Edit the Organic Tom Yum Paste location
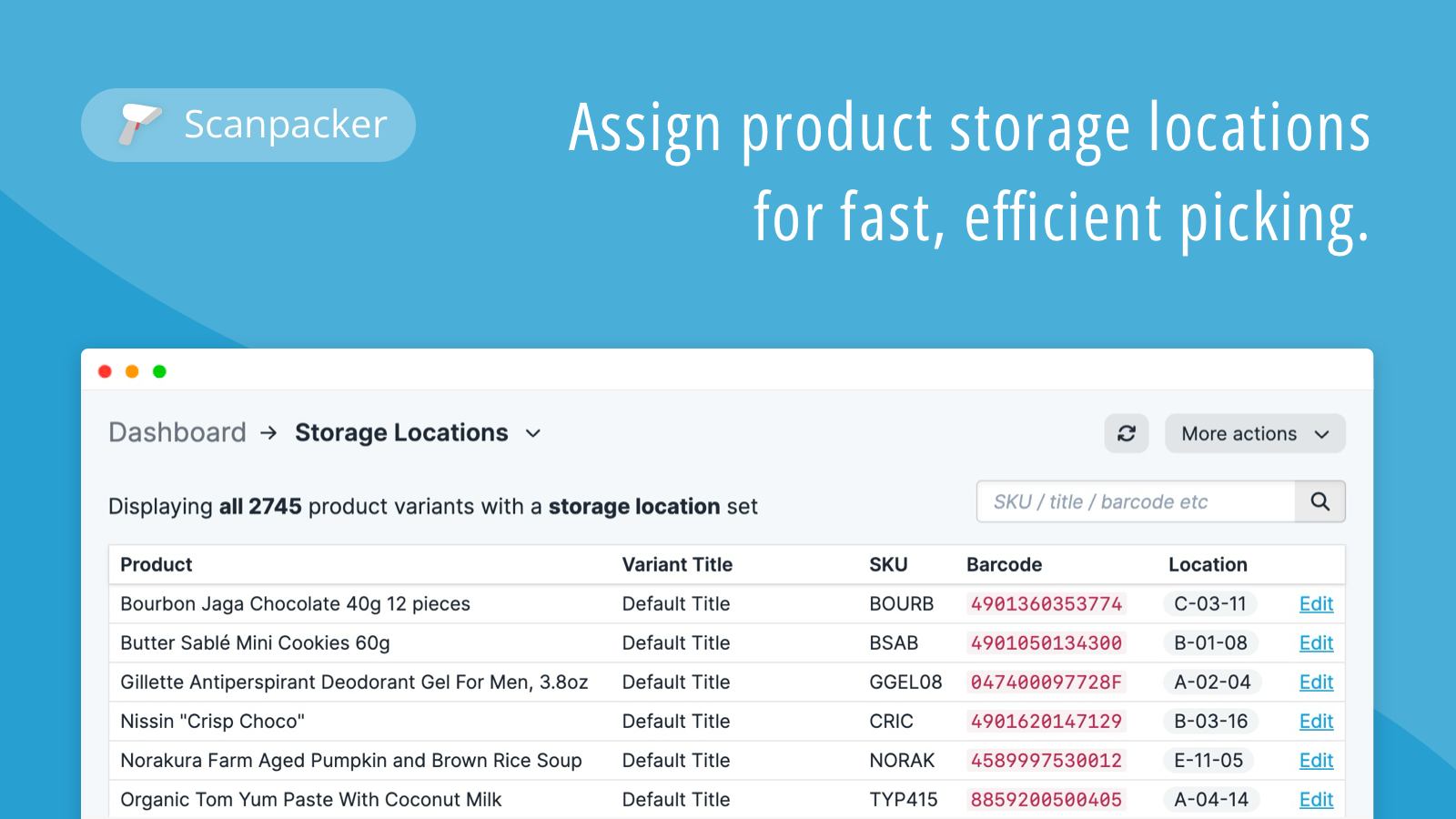The height and width of the screenshot is (819, 1456). coord(1316,799)
